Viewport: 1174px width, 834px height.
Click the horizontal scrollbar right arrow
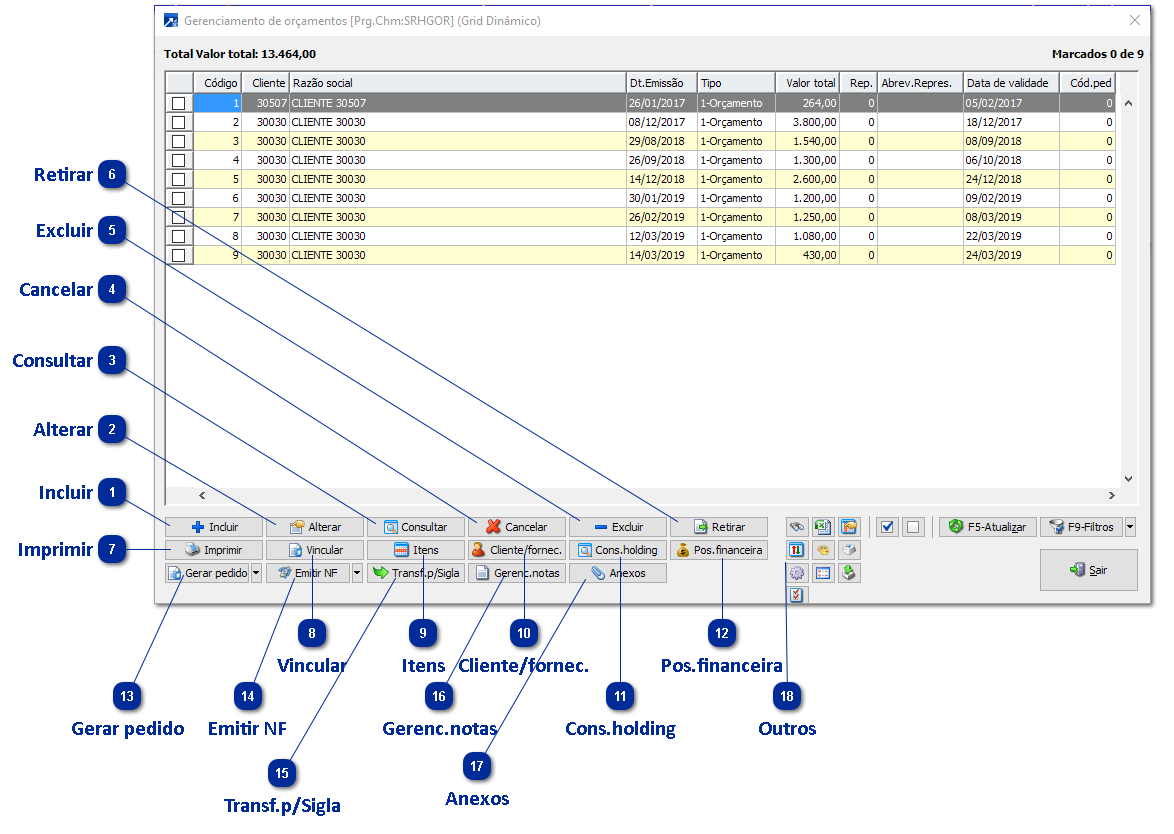pos(1112,495)
